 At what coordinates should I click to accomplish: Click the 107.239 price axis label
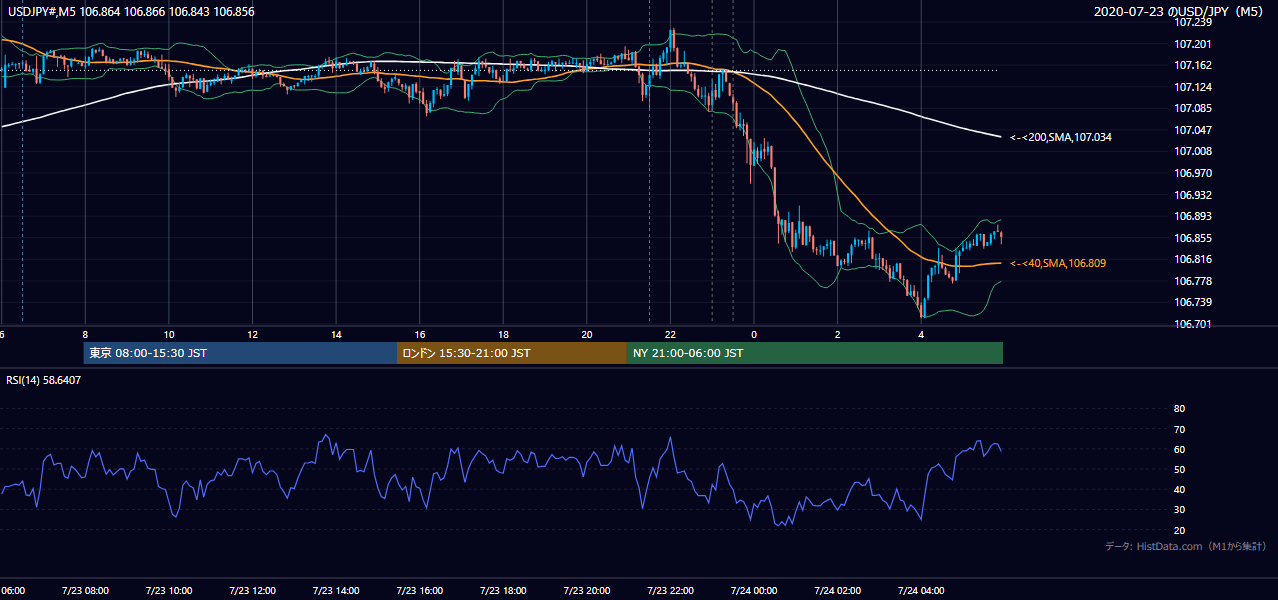1194,22
